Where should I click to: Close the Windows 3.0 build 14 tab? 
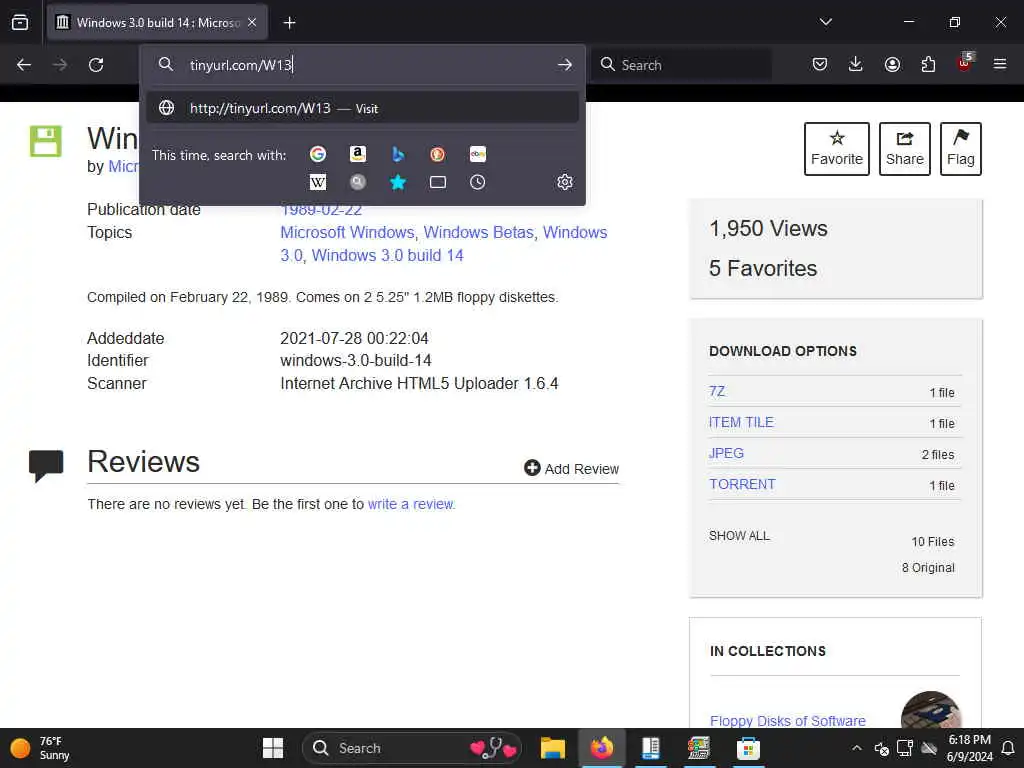[252, 22]
